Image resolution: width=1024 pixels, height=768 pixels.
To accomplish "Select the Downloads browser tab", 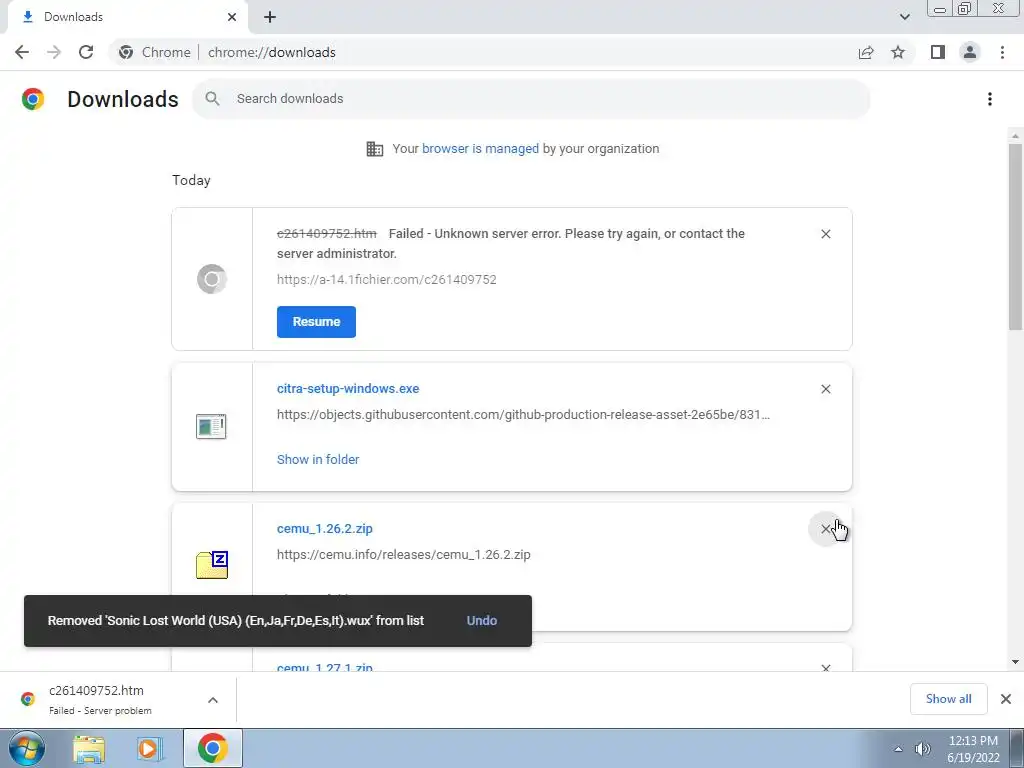I will pyautogui.click(x=127, y=18).
